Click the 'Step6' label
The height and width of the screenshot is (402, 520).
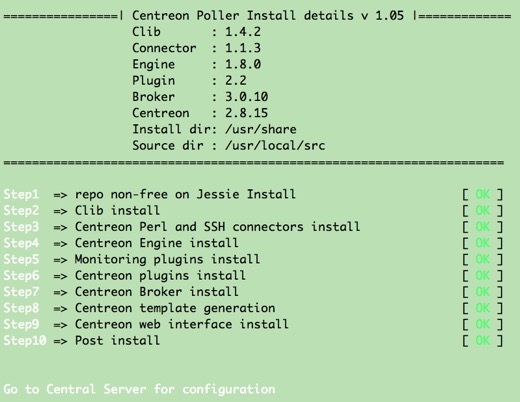(21, 276)
